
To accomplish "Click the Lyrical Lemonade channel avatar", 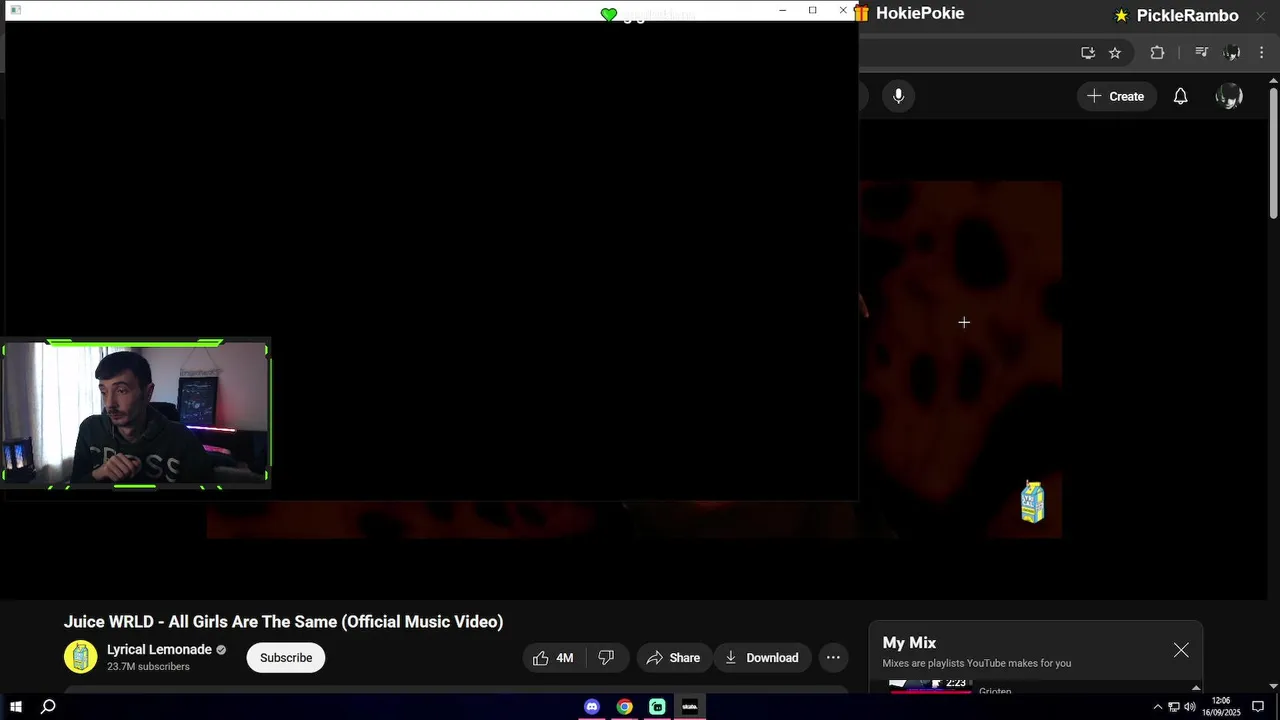I will pyautogui.click(x=81, y=657).
